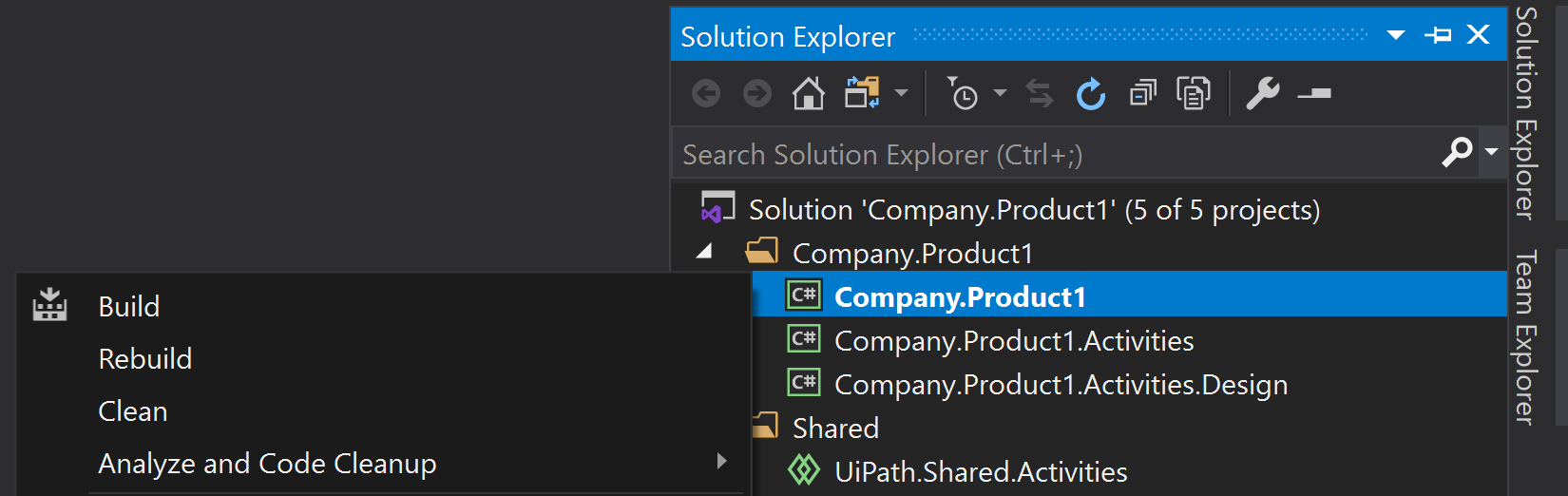The image size is (1568, 496).
Task: Go to Home view in Solution Explorer
Action: [x=809, y=94]
